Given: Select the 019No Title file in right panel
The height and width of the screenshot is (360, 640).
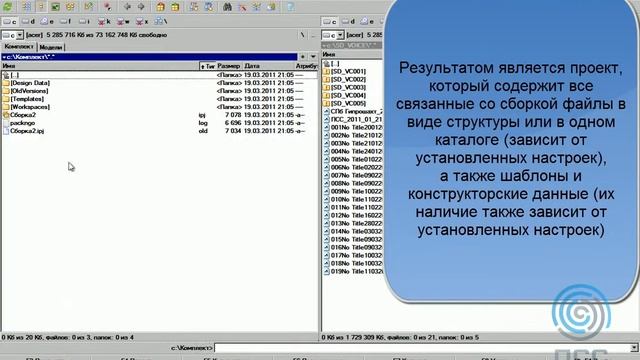Looking at the screenshot, I should 353,271.
